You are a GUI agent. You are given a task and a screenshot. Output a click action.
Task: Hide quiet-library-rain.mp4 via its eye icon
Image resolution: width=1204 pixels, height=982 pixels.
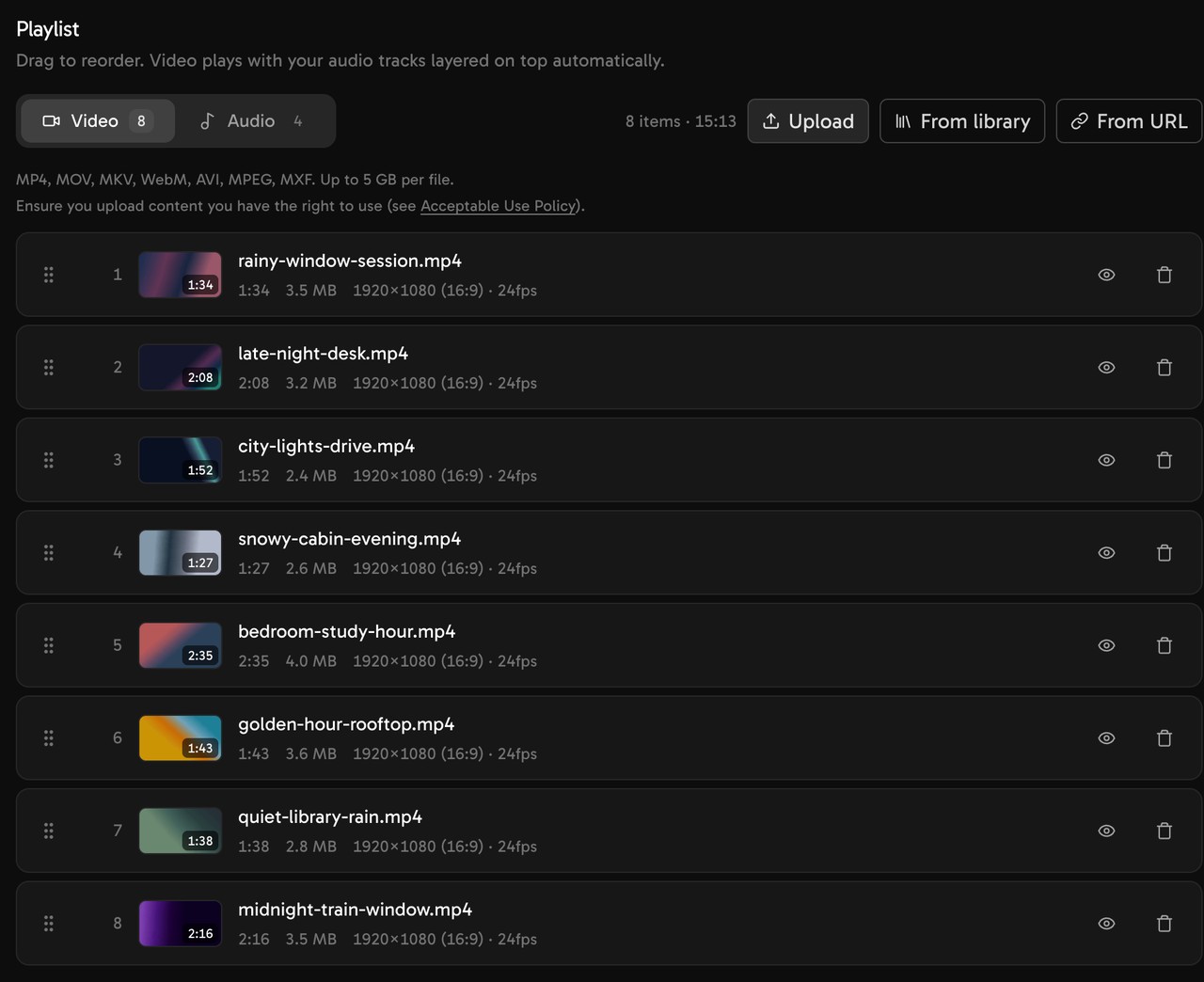click(1107, 831)
